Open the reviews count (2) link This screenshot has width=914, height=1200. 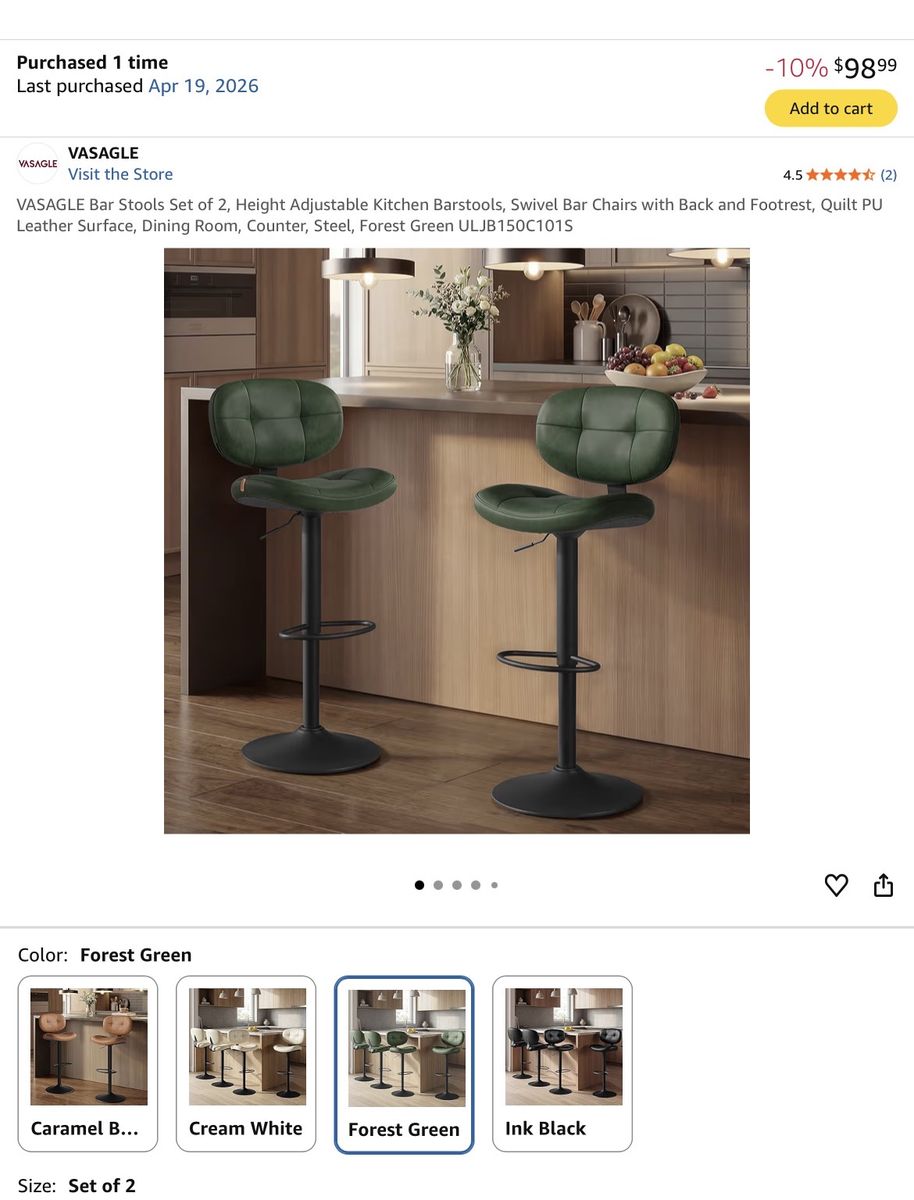889,175
